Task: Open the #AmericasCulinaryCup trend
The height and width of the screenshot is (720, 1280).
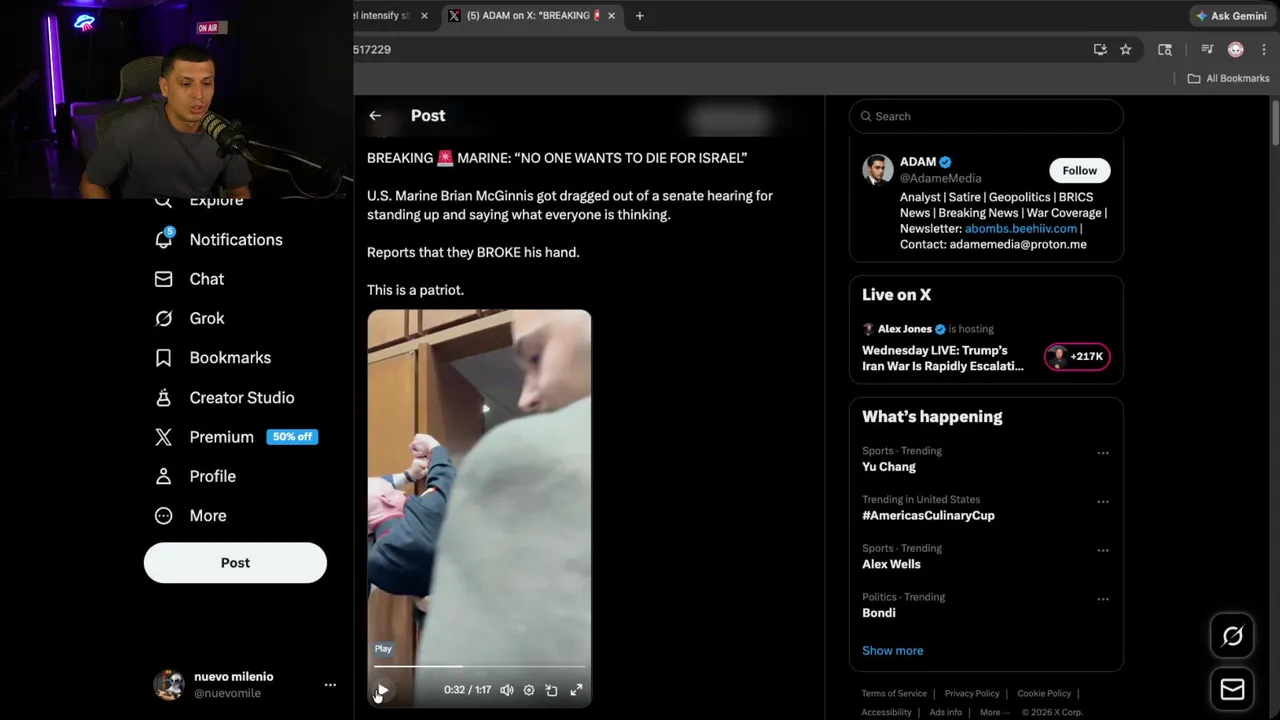Action: pyautogui.click(x=928, y=515)
